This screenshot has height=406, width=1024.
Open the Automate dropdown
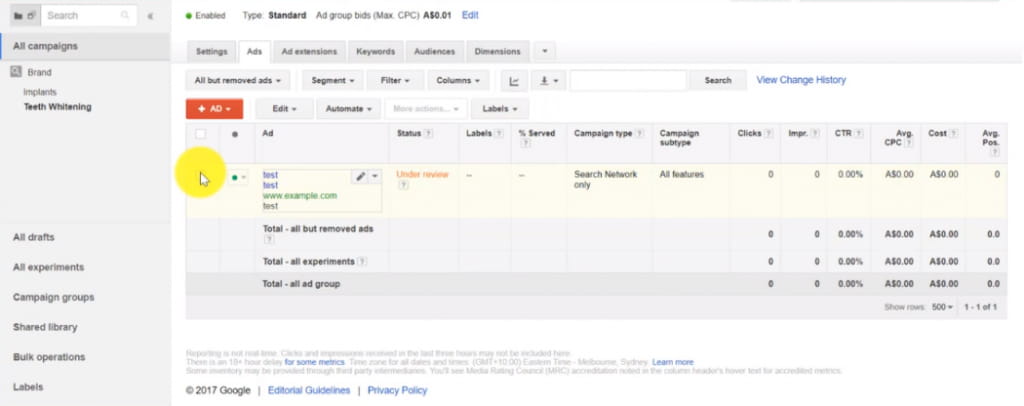pos(349,109)
